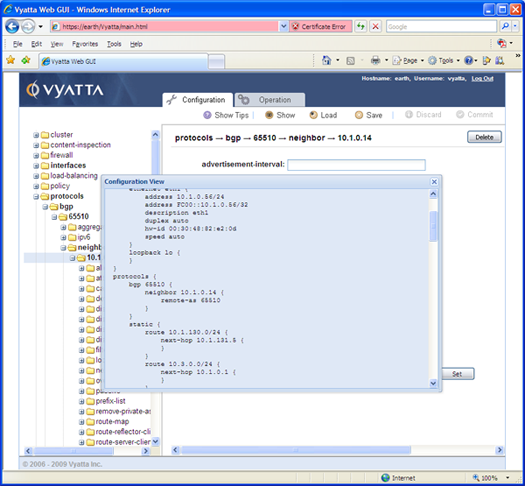This screenshot has width=525, height=486.
Task: Expand the interfaces tree node
Action: pos(36,166)
